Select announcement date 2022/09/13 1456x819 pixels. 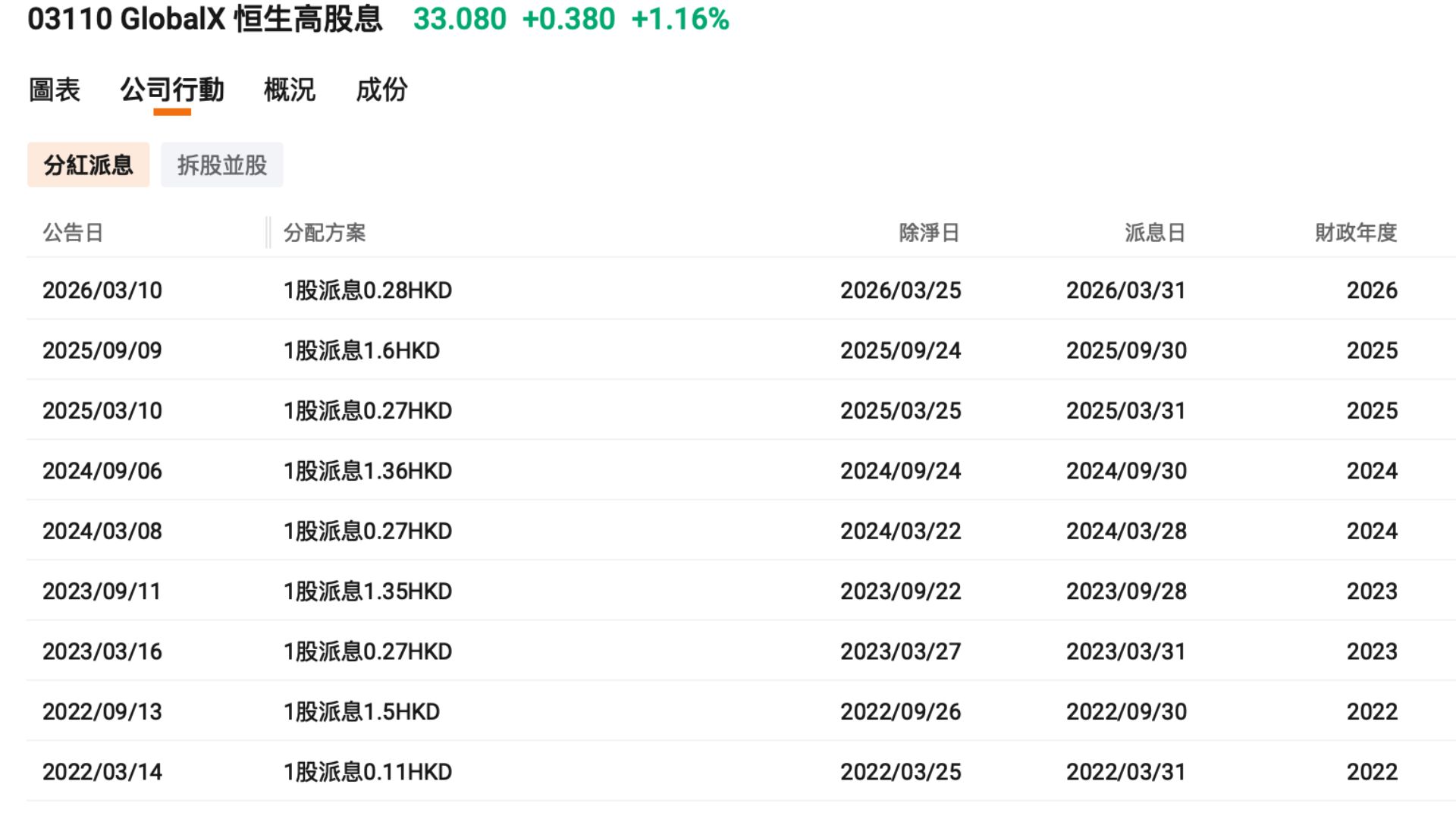102,712
